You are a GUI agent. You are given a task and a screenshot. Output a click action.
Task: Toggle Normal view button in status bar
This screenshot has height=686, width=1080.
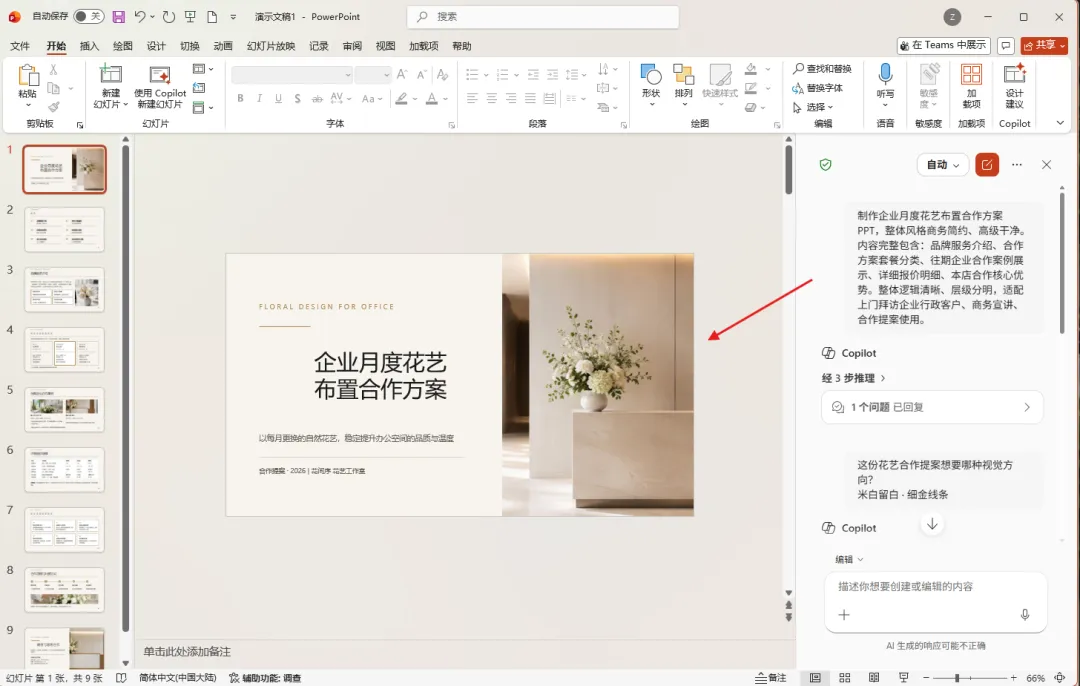(815, 678)
